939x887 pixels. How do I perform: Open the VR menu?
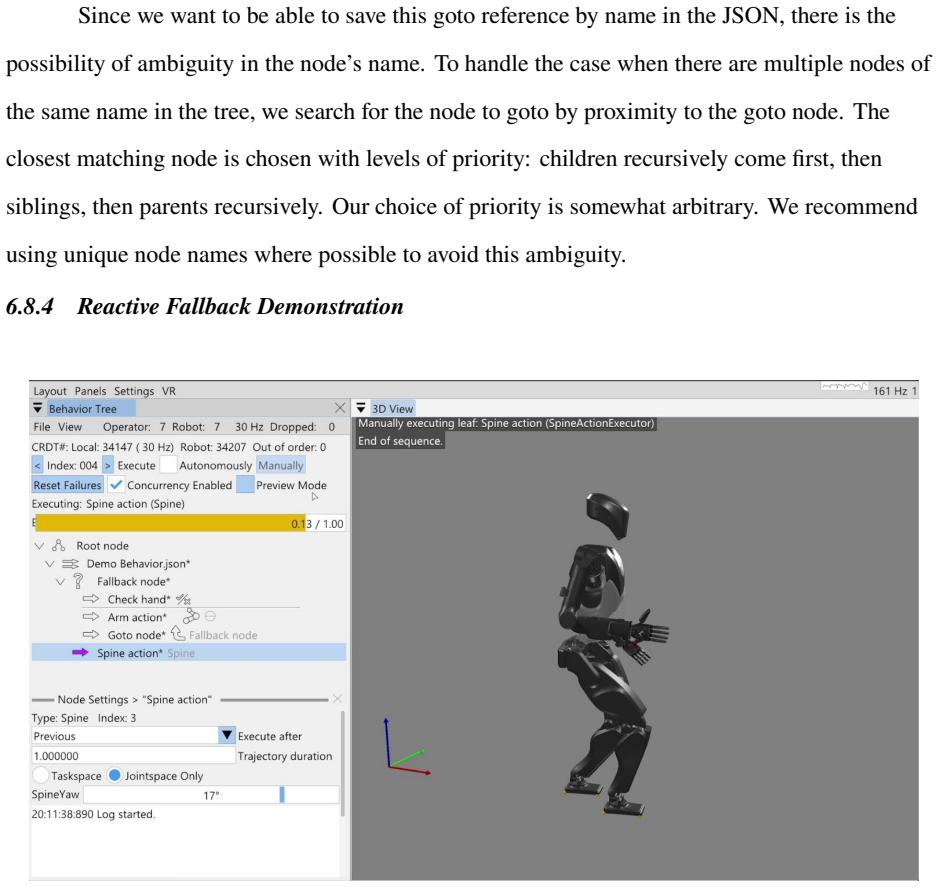coord(169,391)
